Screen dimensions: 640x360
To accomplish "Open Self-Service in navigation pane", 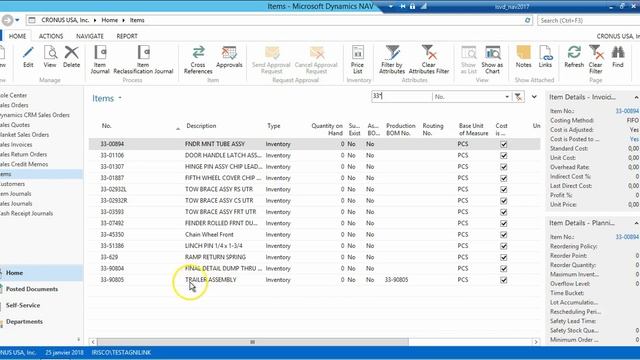I will pyautogui.click(x=23, y=305).
